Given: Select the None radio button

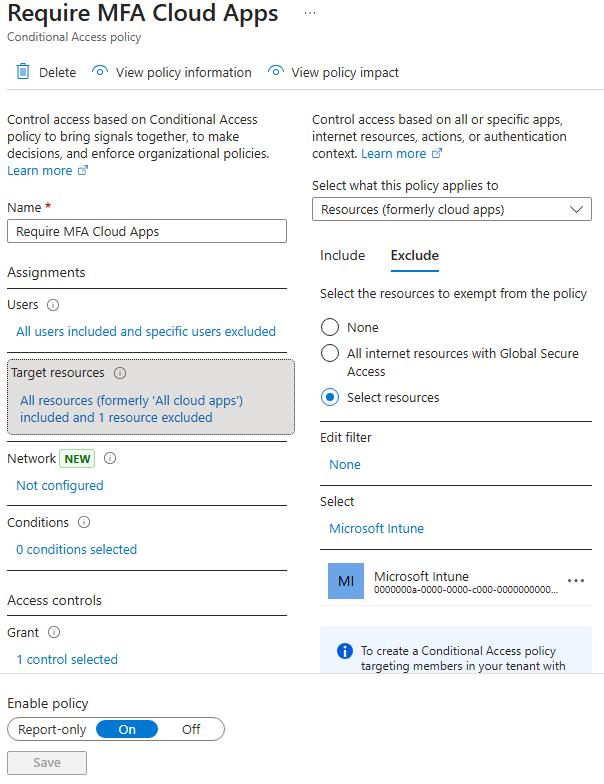Looking at the screenshot, I should click(330, 328).
